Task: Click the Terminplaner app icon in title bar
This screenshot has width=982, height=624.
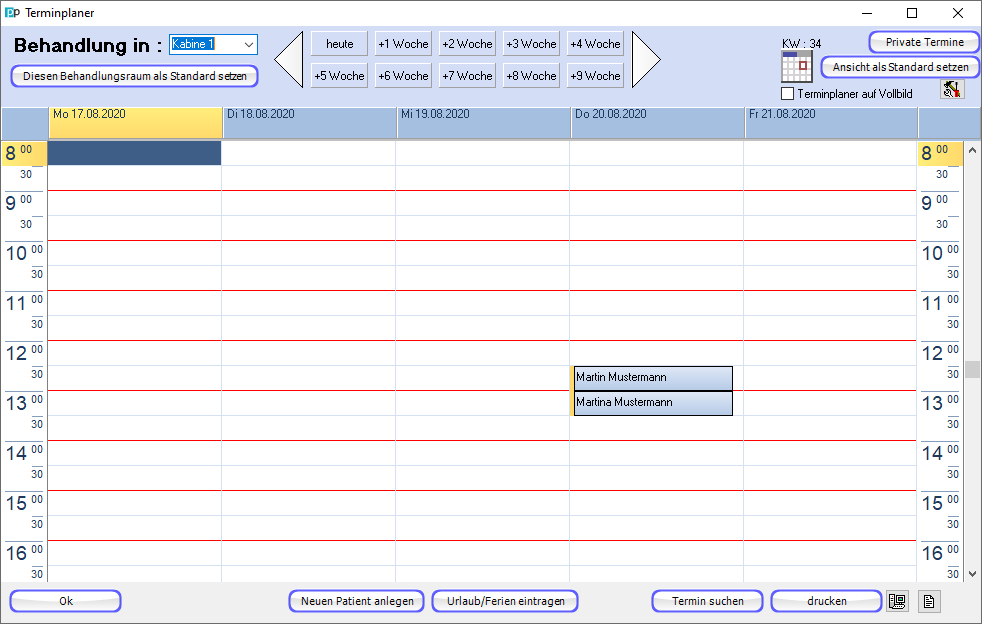Action: coord(12,13)
